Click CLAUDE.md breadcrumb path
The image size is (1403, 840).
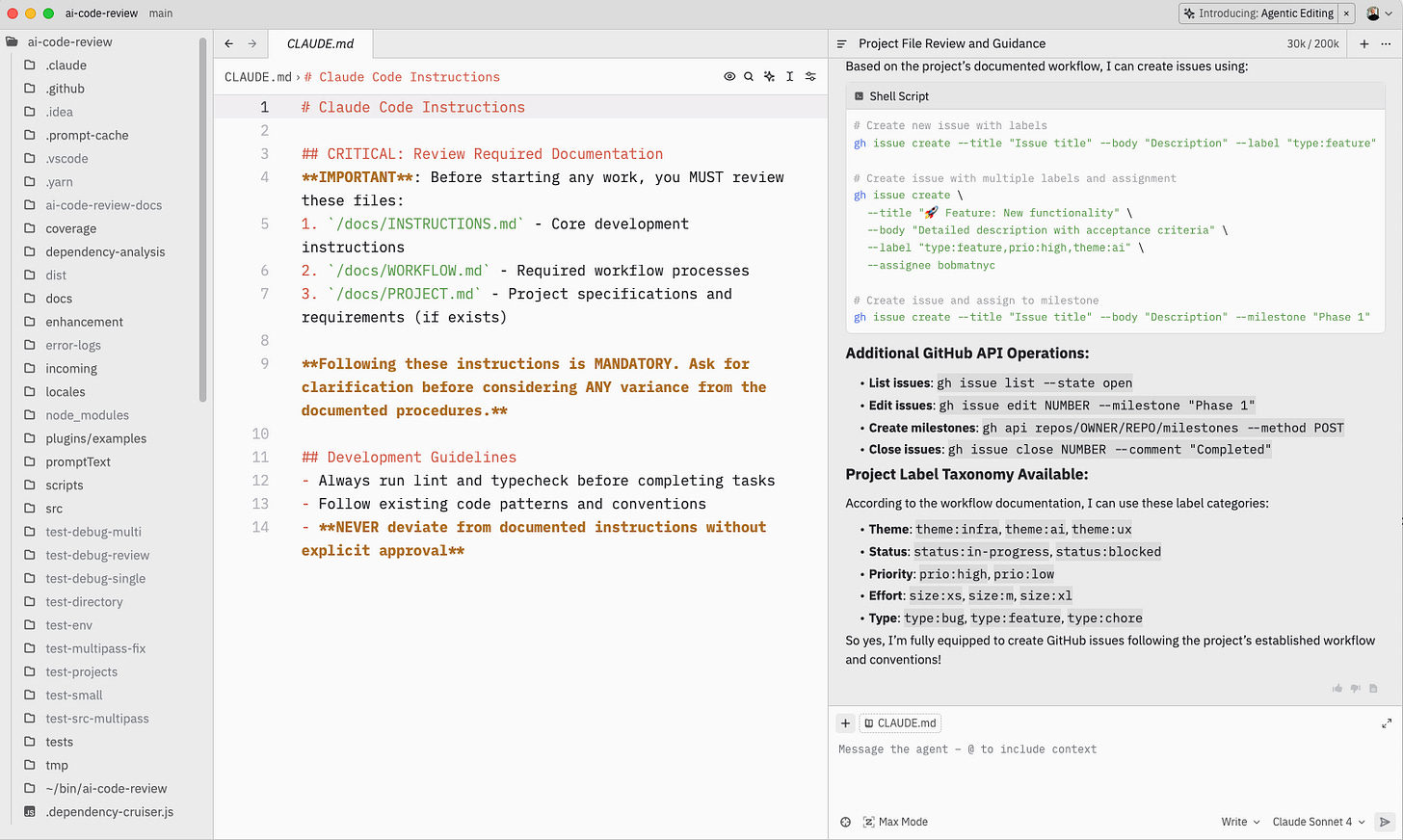point(257,77)
